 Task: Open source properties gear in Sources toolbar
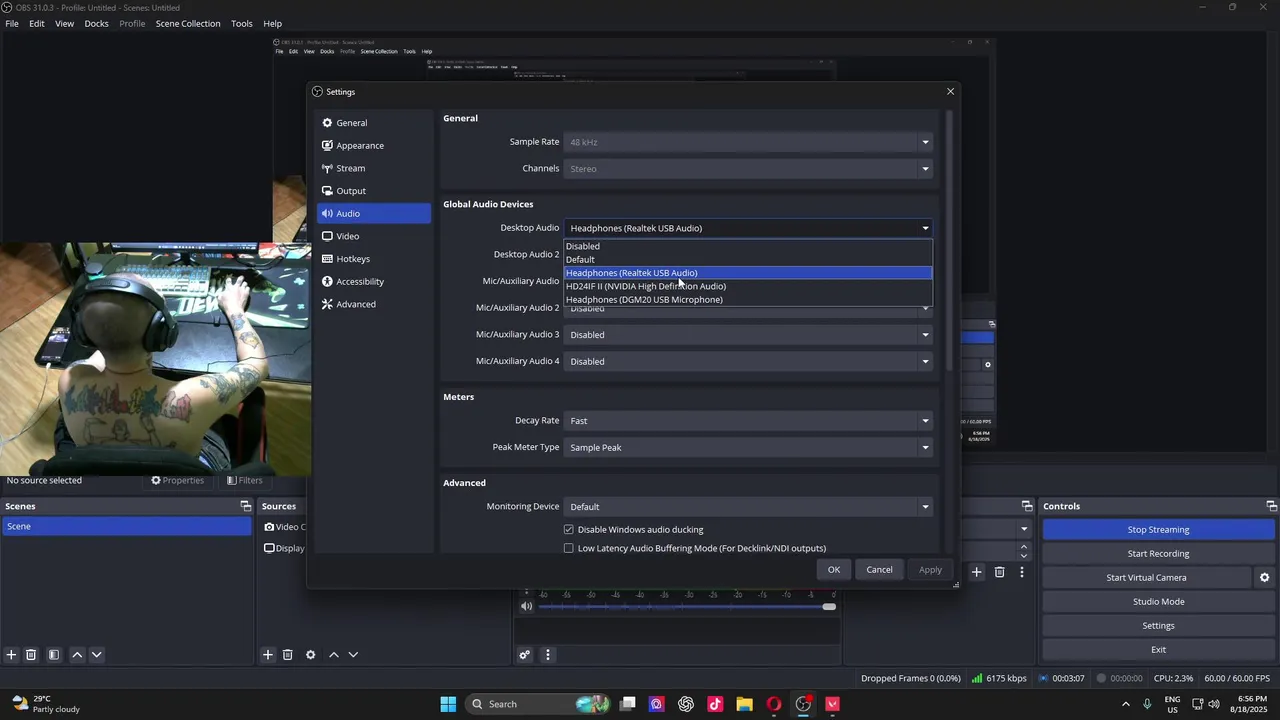pos(310,655)
